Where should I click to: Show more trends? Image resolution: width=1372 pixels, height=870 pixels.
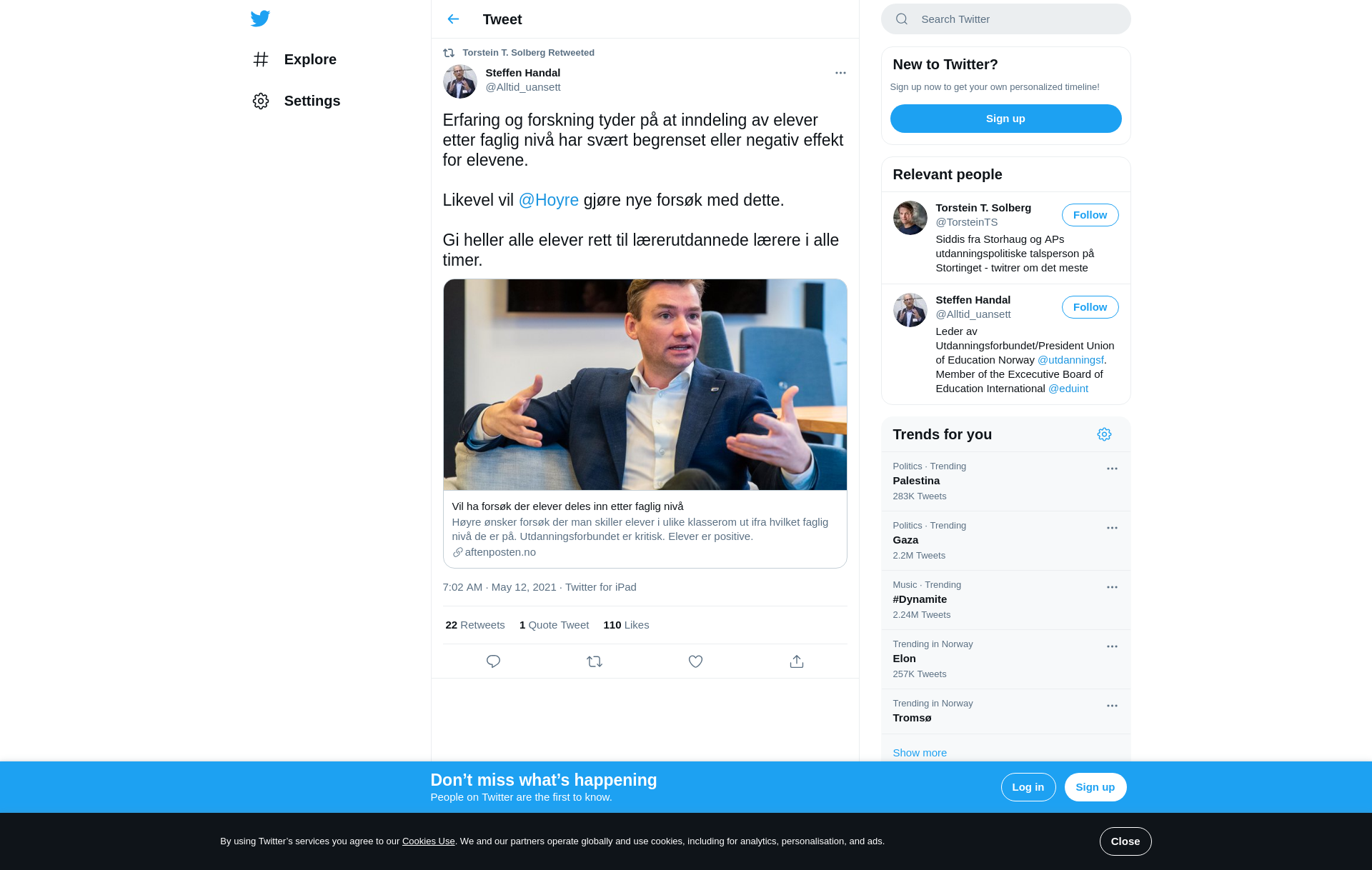(919, 753)
